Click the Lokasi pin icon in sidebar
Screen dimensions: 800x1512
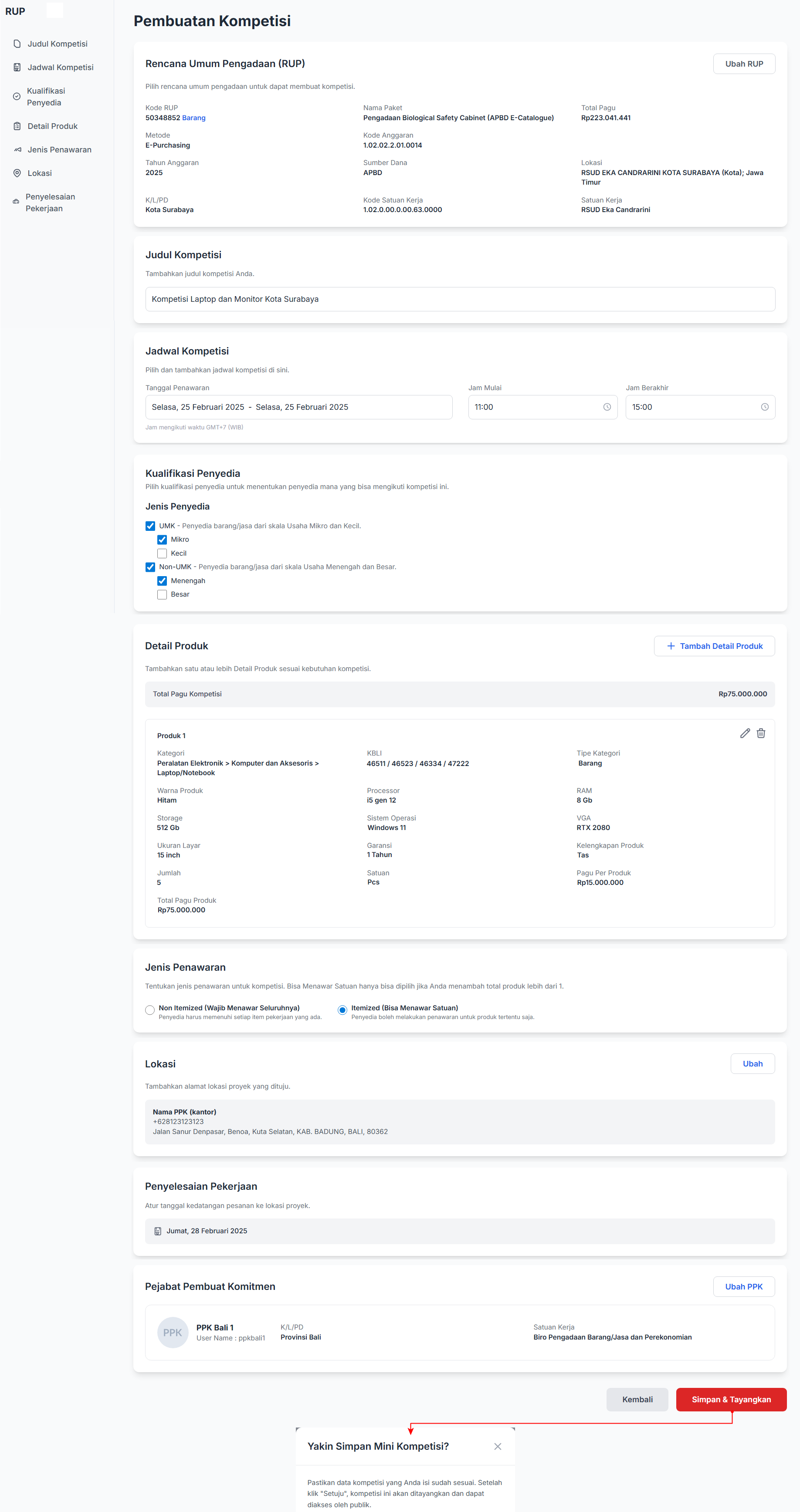(x=17, y=173)
